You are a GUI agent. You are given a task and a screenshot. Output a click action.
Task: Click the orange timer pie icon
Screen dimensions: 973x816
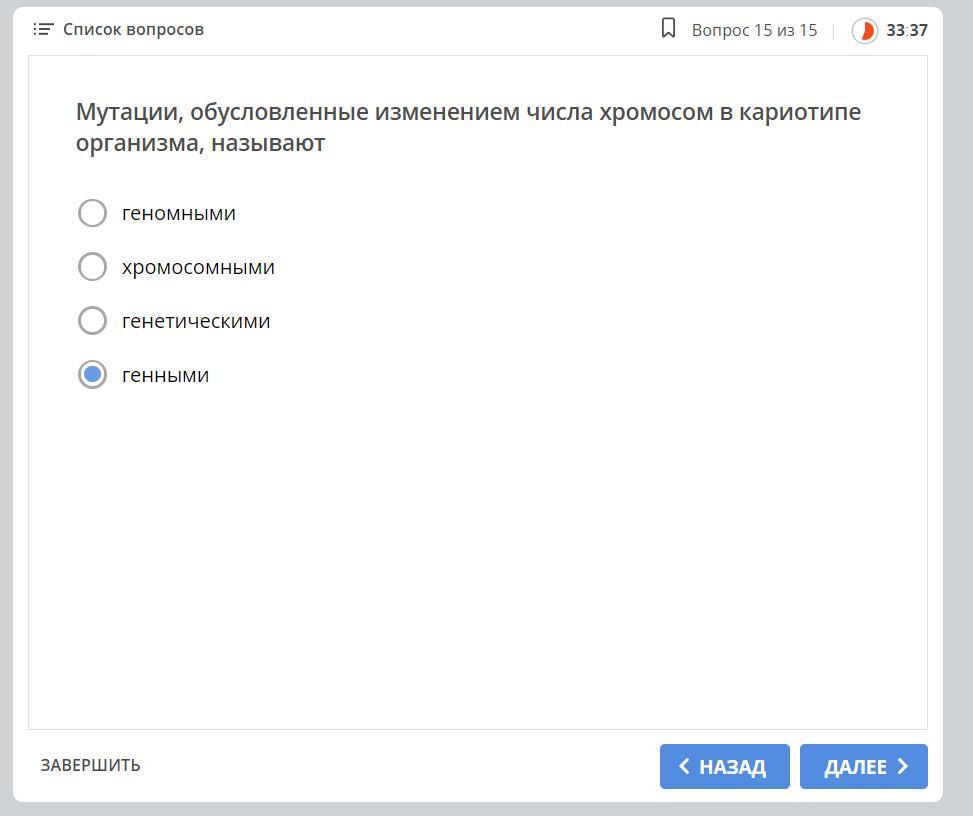point(864,31)
